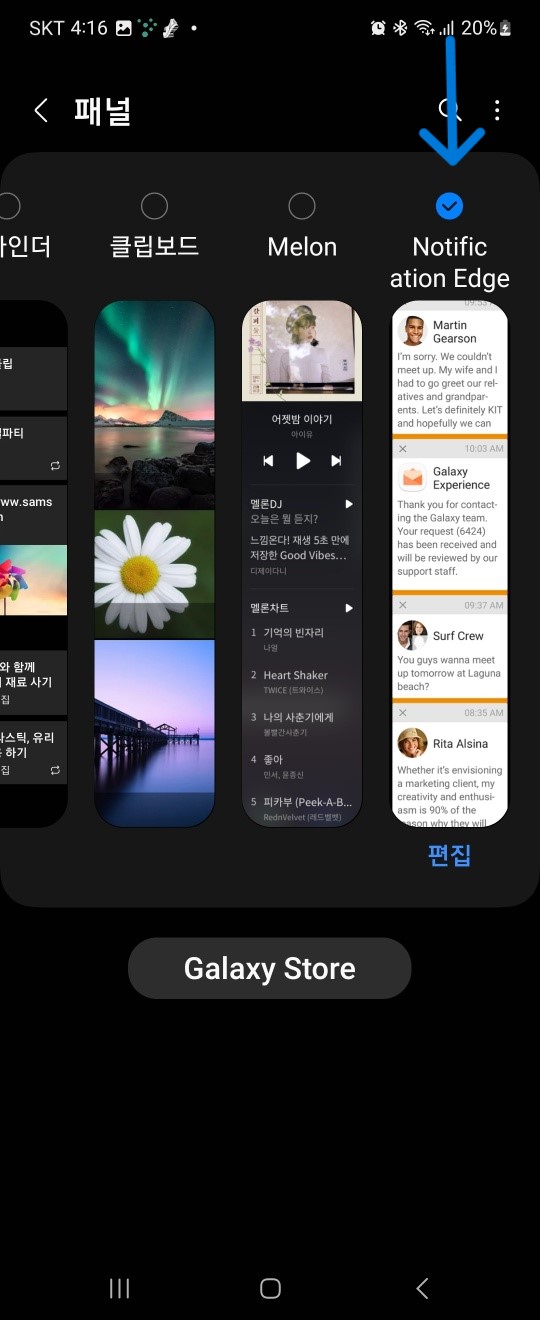
Task: Tap the SKT 4:16 clock text
Action: click(x=68, y=28)
